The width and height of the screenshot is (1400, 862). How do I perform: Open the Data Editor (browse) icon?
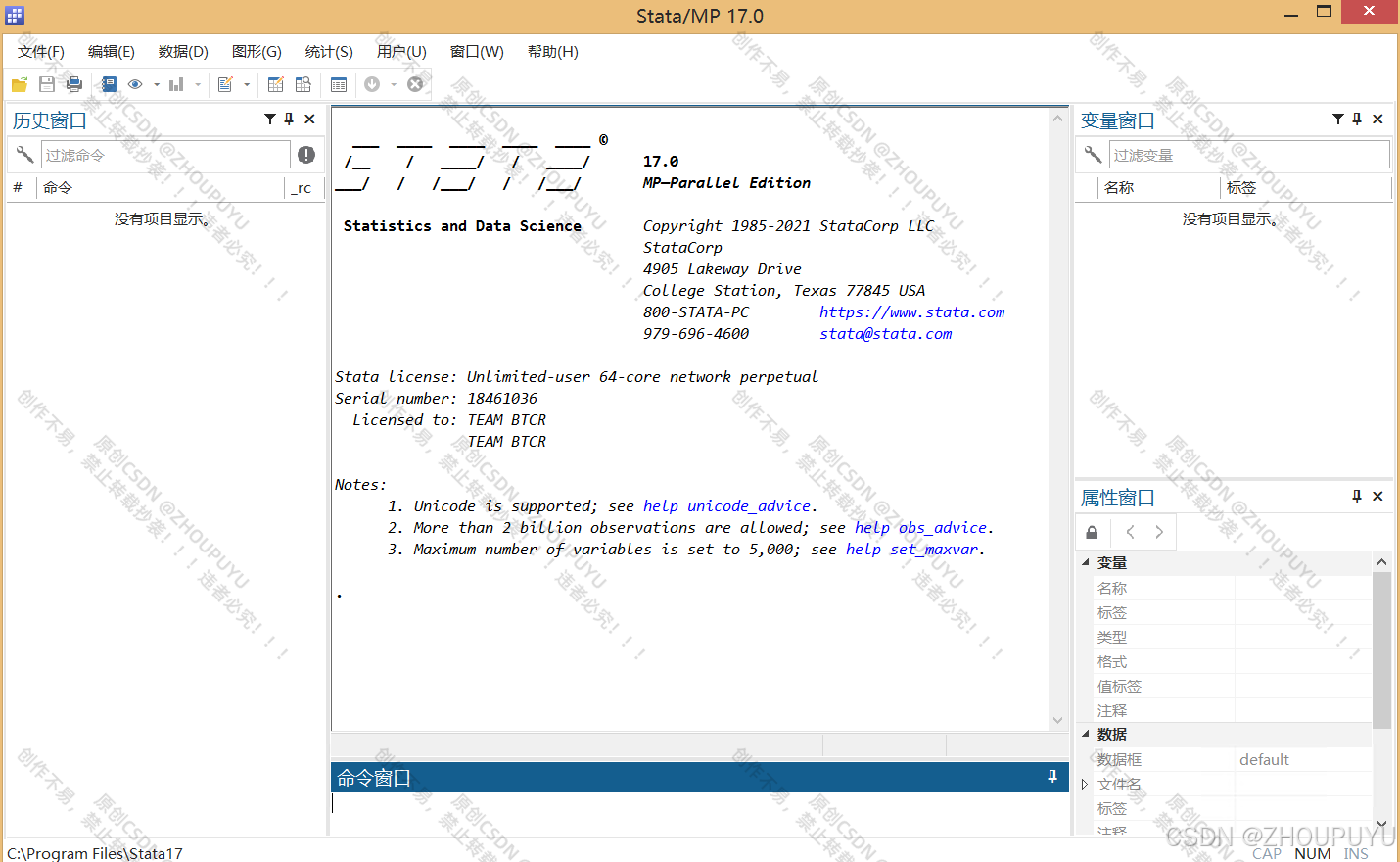(303, 84)
